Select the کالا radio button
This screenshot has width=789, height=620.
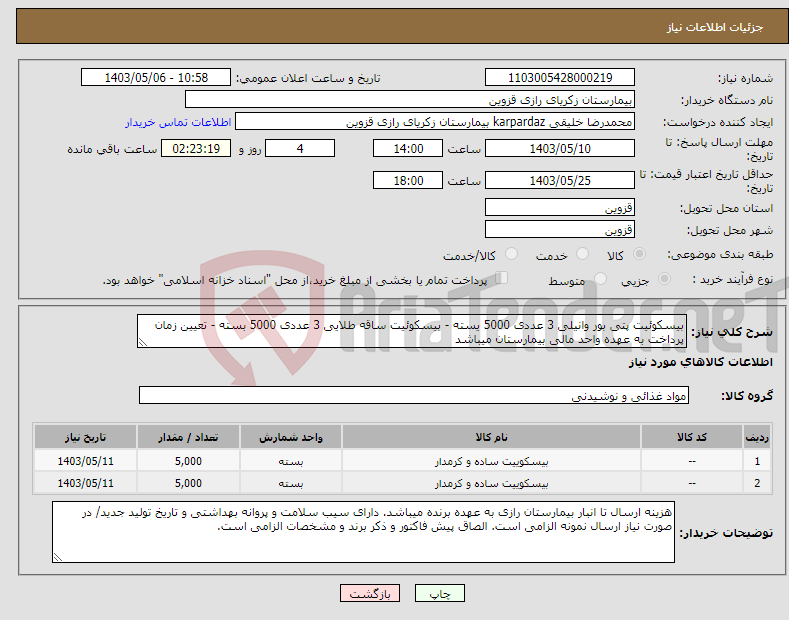(x=639, y=254)
